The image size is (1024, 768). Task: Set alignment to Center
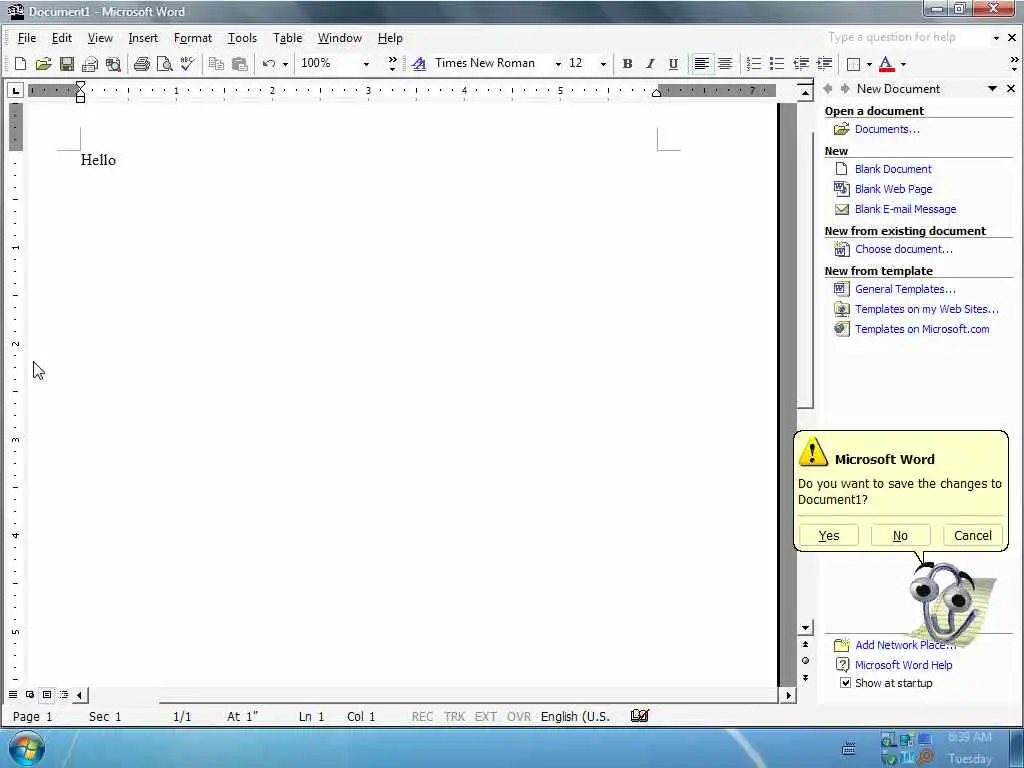tap(725, 63)
